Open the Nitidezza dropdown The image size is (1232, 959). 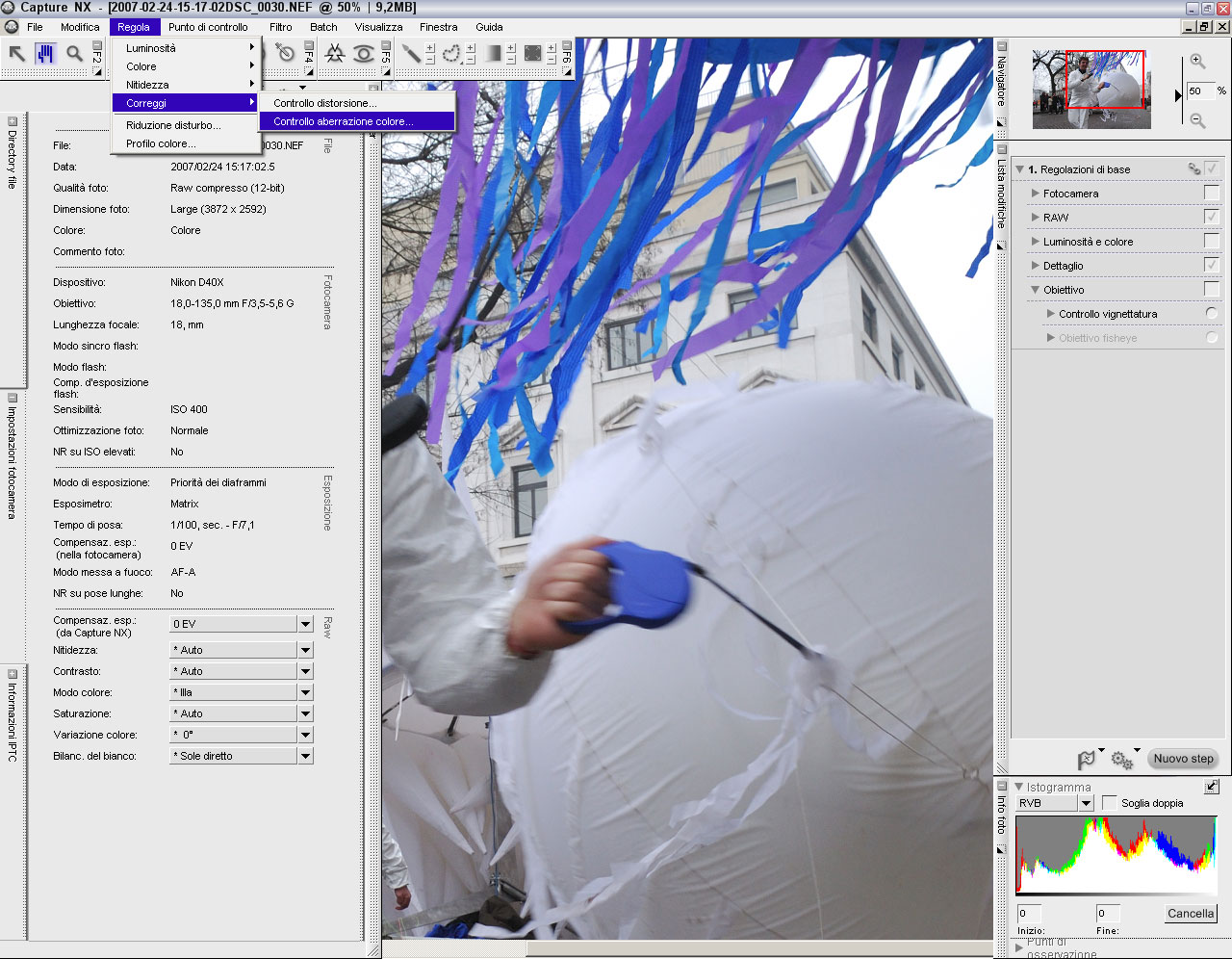[305, 650]
